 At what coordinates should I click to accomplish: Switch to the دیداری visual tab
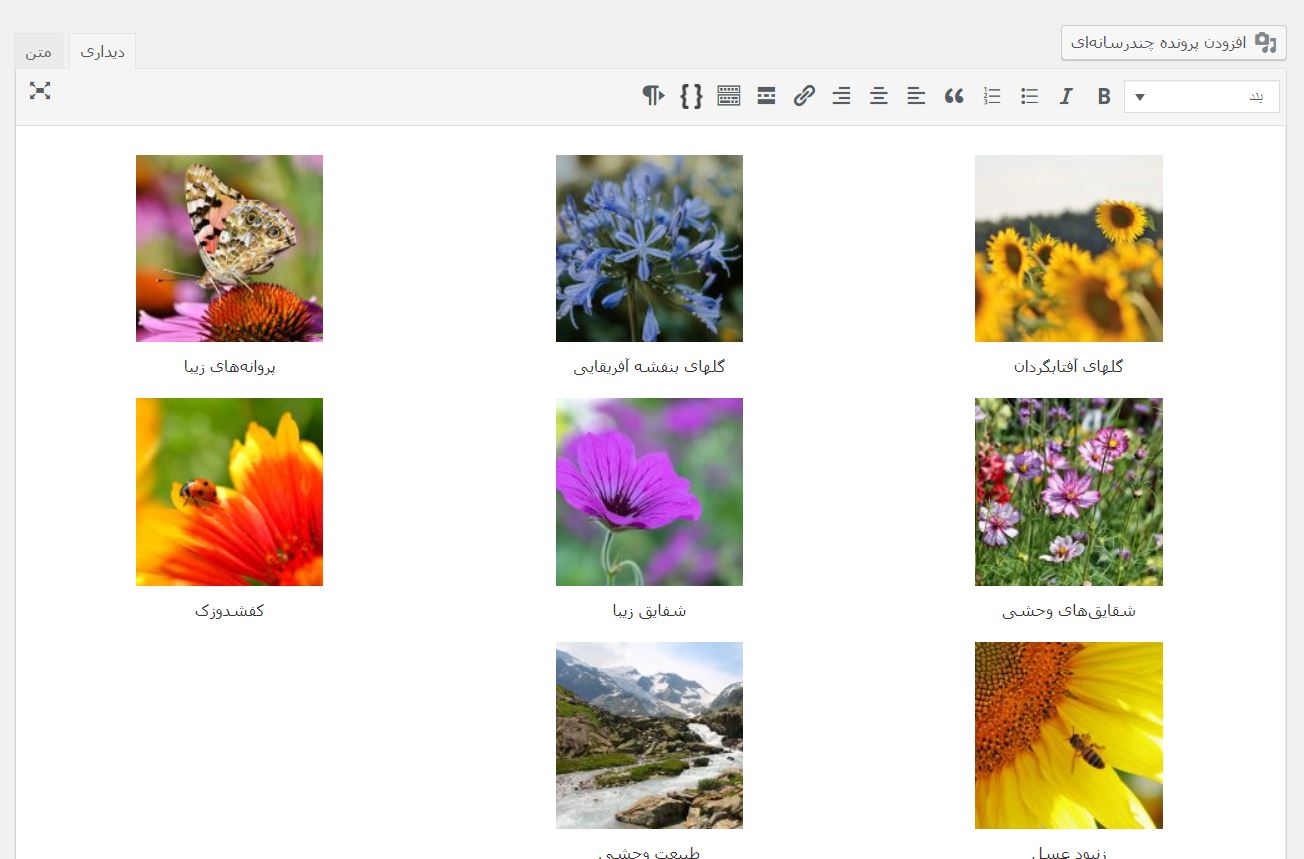click(102, 51)
